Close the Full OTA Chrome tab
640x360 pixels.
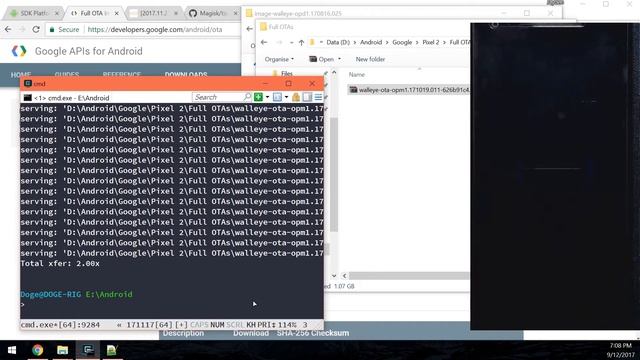tap(116, 13)
